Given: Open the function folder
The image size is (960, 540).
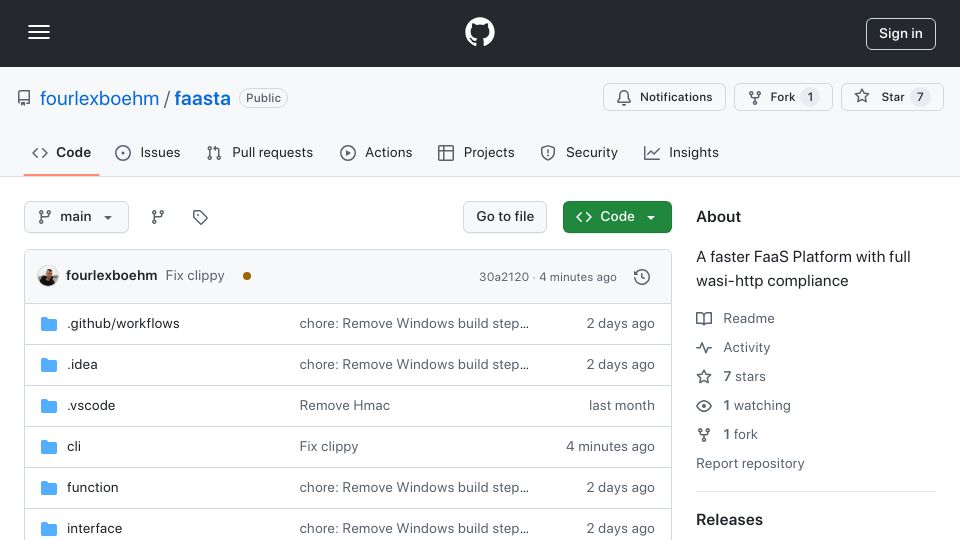Looking at the screenshot, I should (x=92, y=487).
